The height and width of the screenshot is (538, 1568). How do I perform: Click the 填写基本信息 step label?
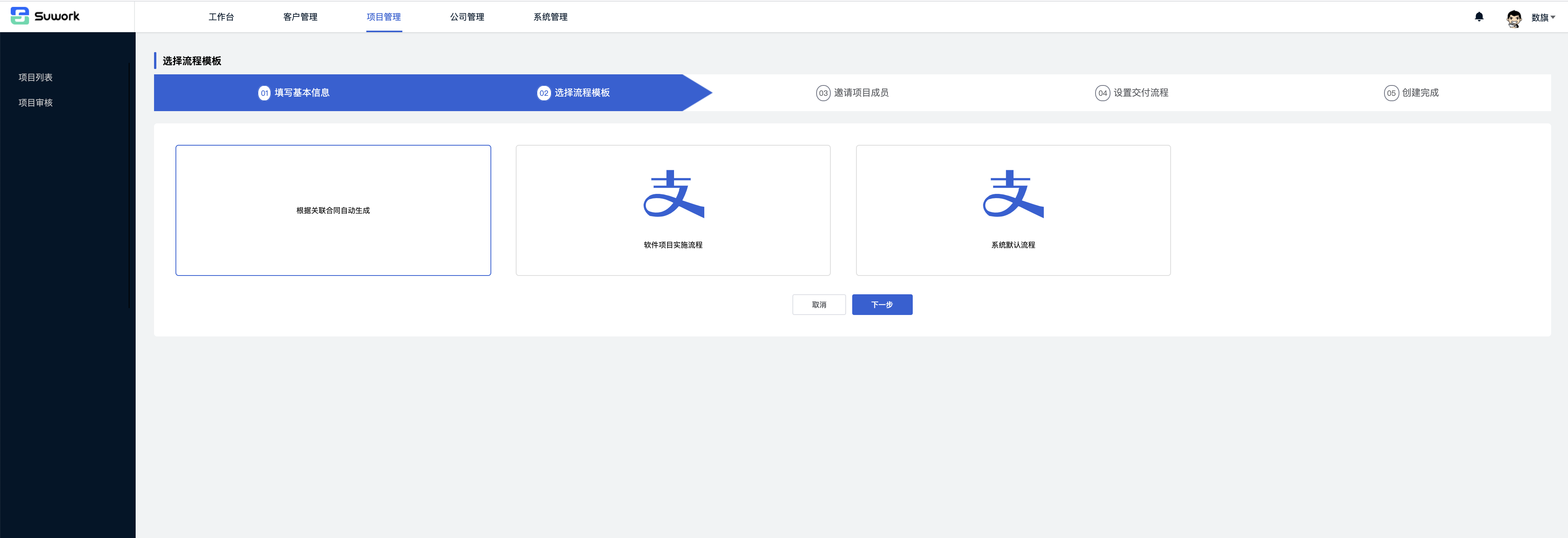(302, 92)
